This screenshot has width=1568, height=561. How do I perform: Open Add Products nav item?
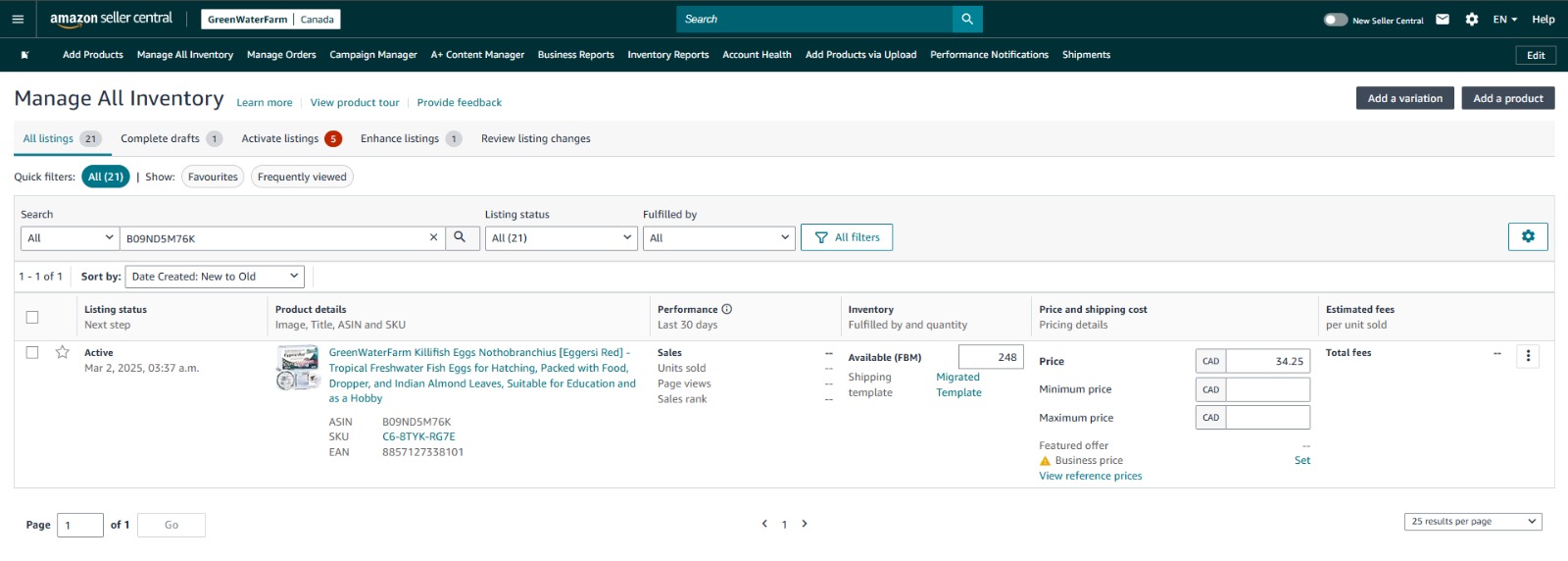pyautogui.click(x=93, y=55)
